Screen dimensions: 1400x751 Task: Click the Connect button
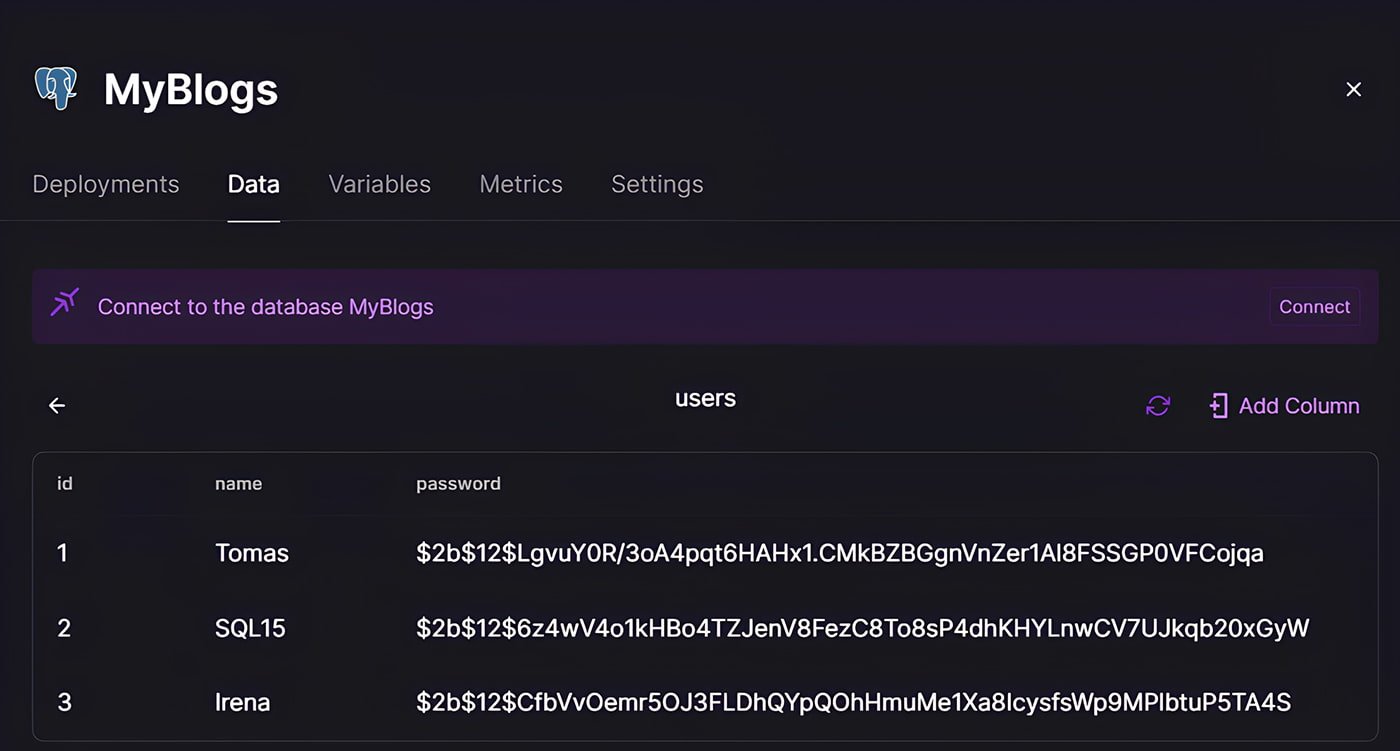(1314, 307)
